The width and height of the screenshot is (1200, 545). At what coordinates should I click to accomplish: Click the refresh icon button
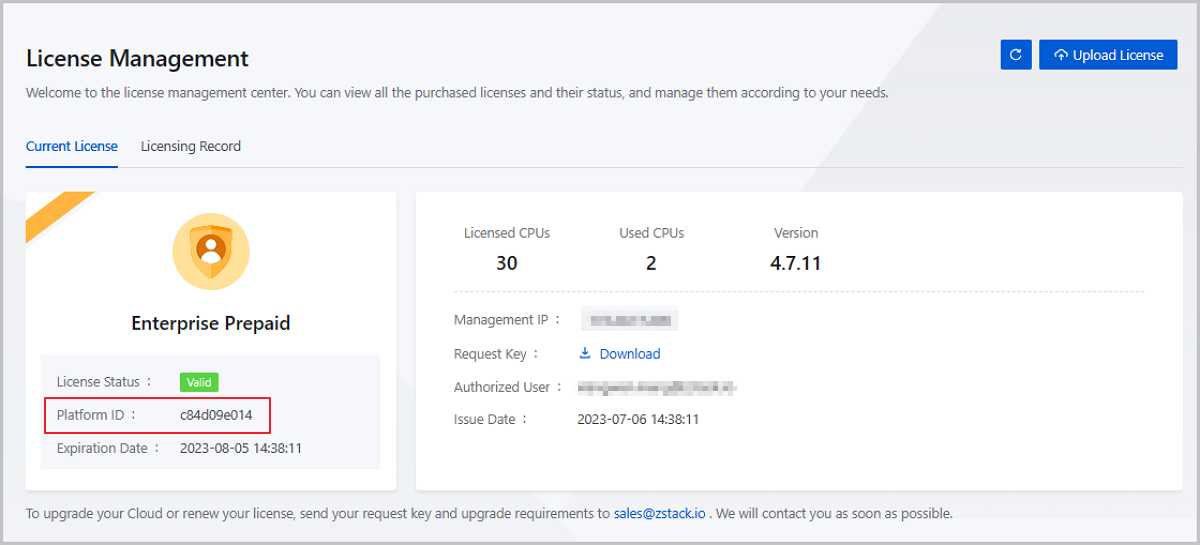1015,55
